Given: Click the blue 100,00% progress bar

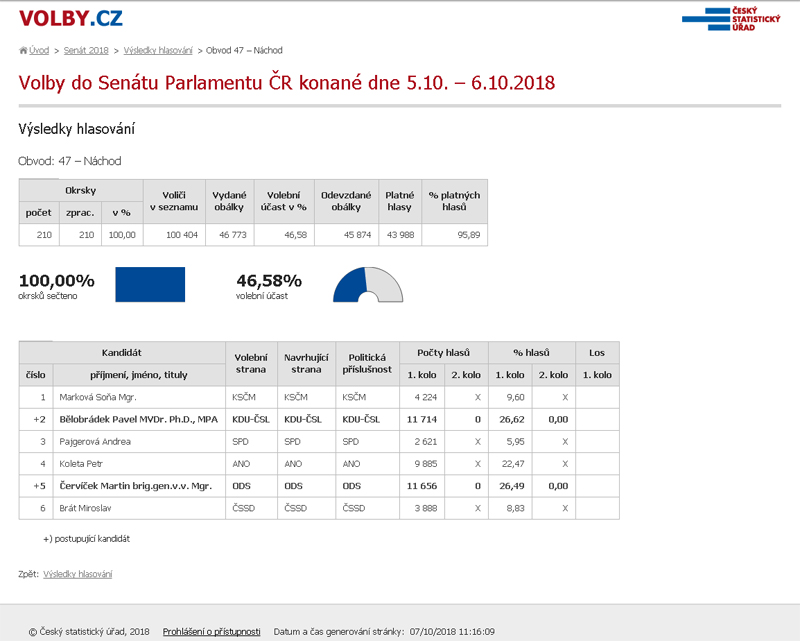Looking at the screenshot, I should [150, 284].
